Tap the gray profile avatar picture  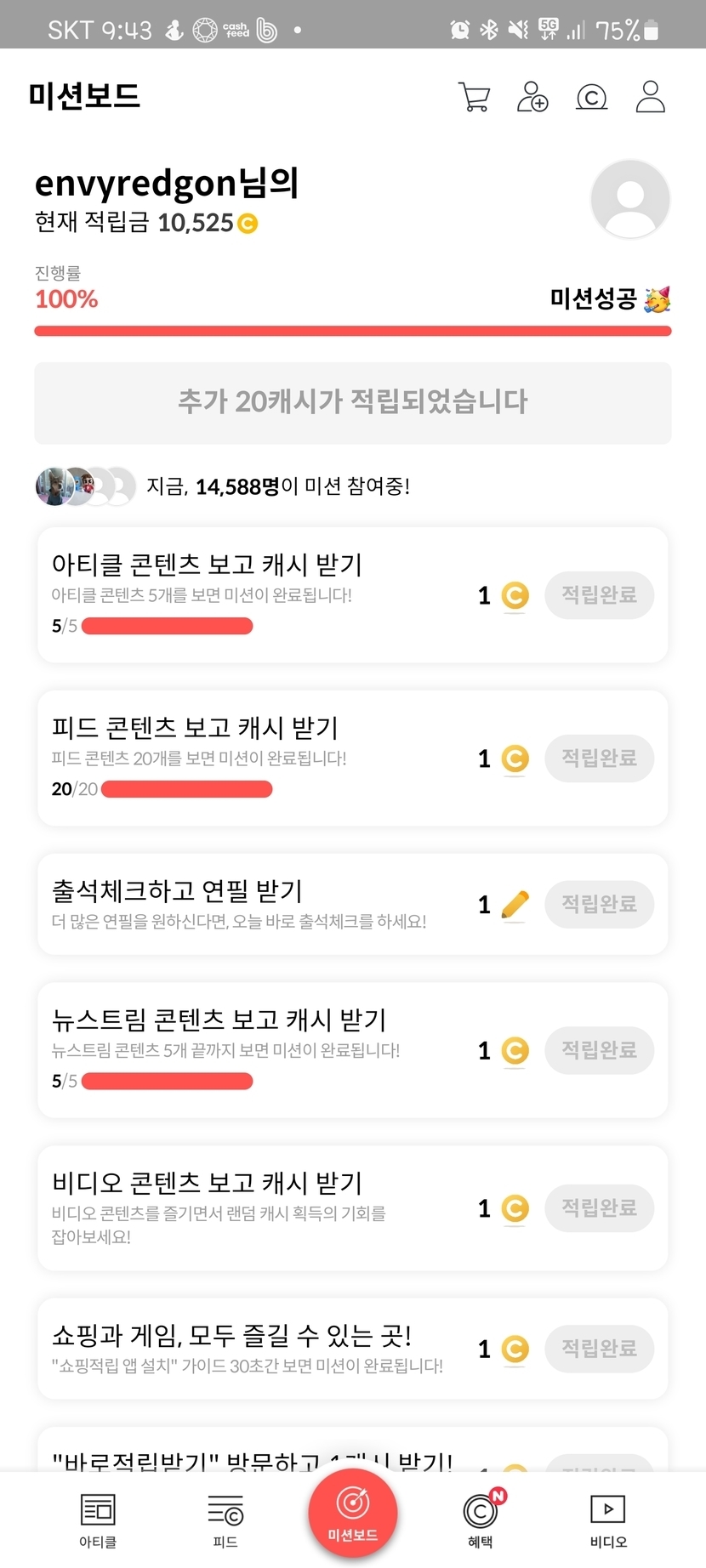(629, 199)
